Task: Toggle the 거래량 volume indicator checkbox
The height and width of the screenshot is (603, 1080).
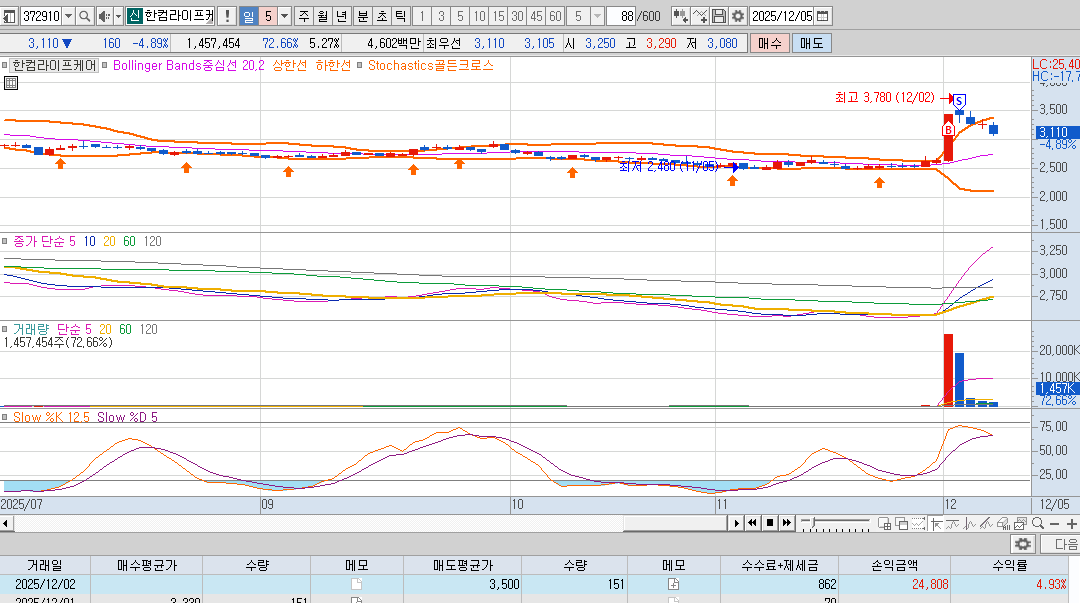Action: [x=4, y=329]
